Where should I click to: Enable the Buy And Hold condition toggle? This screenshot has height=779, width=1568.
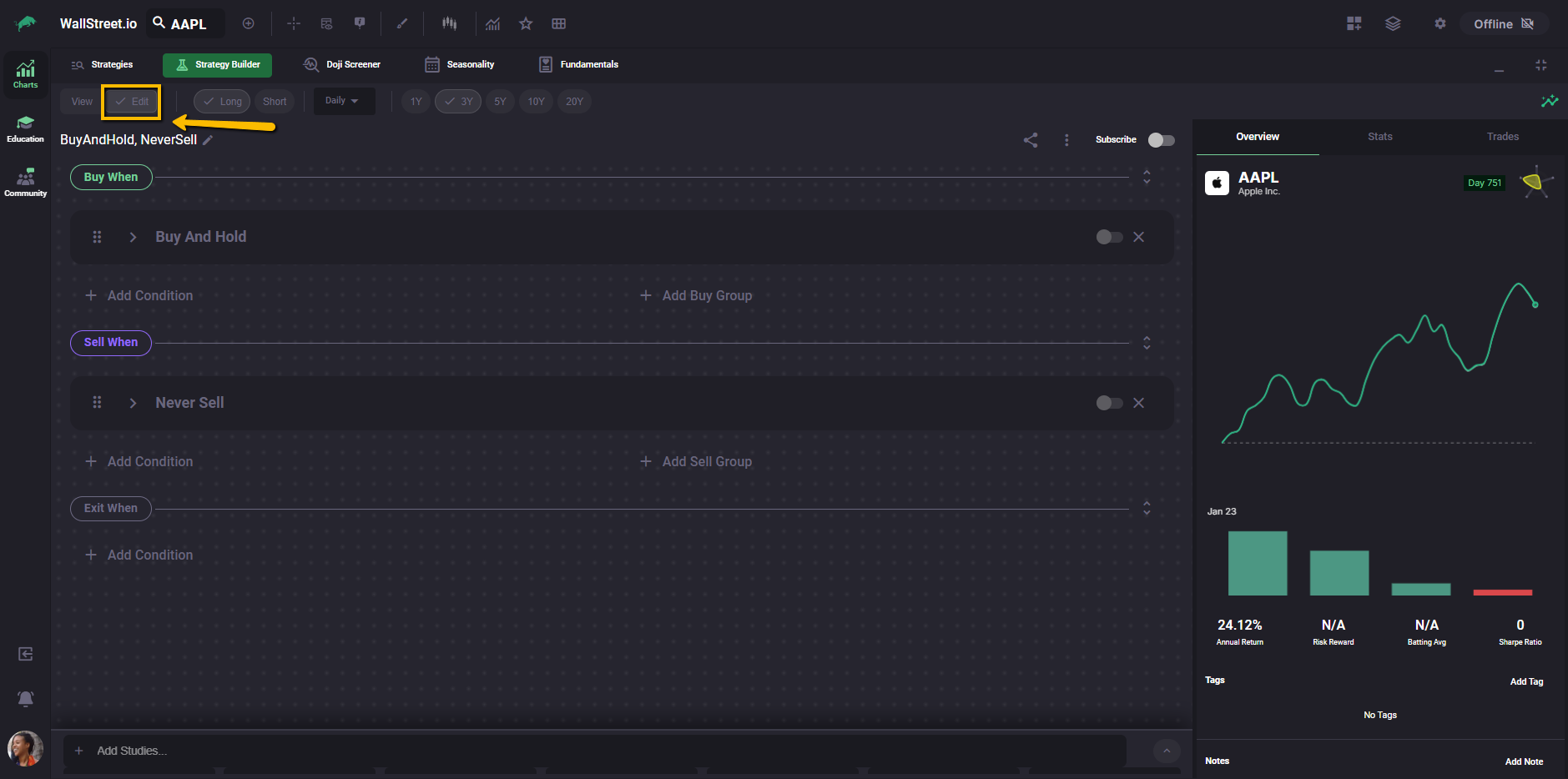point(1109,237)
